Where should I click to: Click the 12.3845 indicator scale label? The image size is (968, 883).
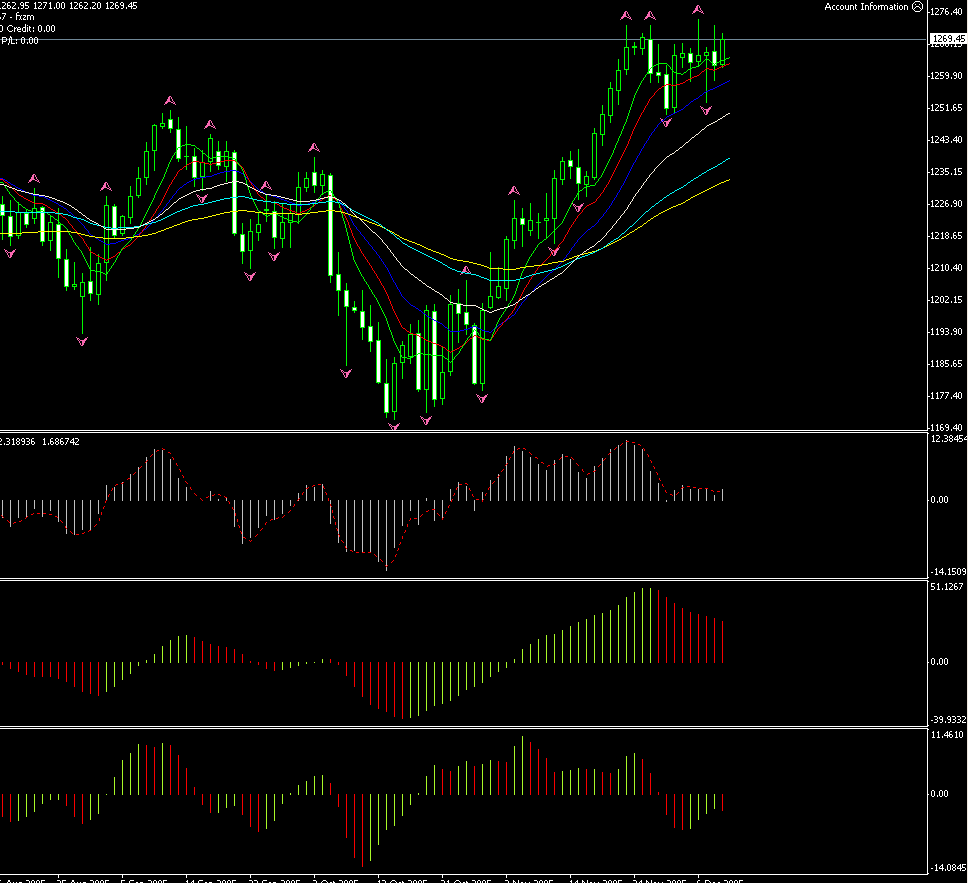point(949,438)
